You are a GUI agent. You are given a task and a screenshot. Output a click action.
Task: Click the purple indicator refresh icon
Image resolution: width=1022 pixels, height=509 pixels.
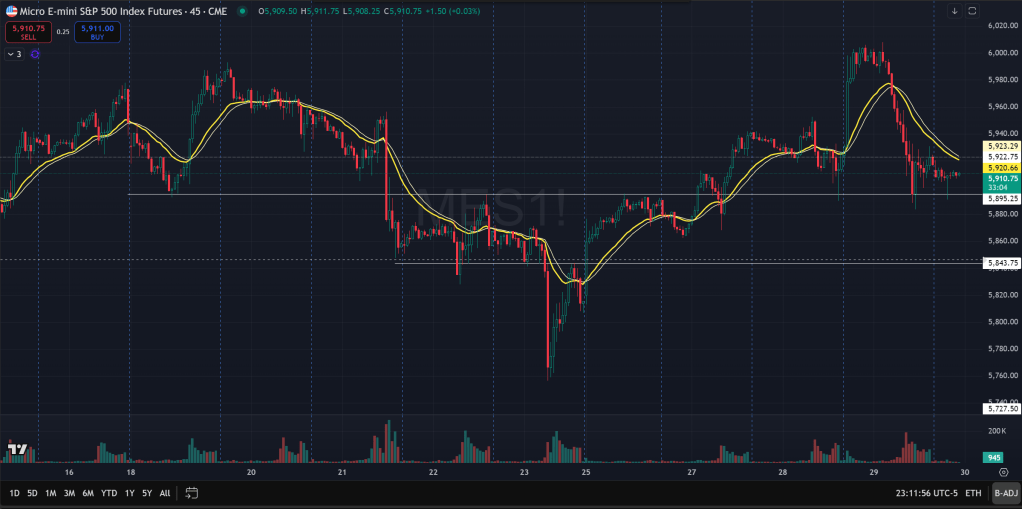pyautogui.click(x=35, y=54)
